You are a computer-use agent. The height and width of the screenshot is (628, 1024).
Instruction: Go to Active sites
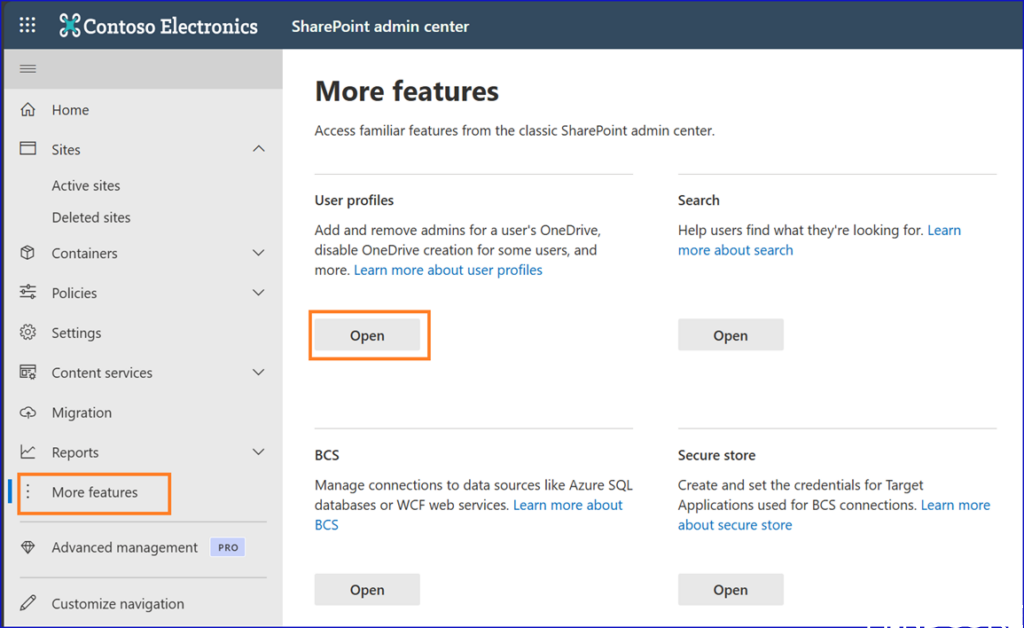86,186
